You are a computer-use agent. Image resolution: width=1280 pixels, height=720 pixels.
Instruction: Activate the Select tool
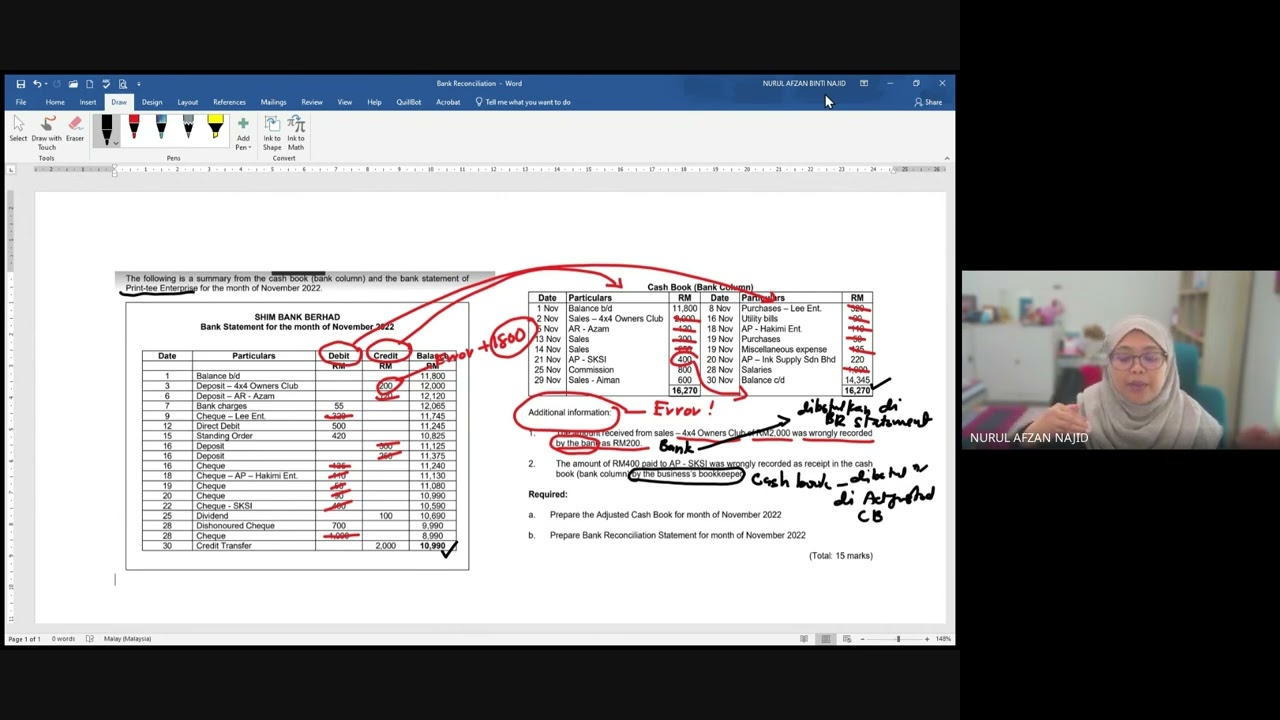pyautogui.click(x=18, y=129)
